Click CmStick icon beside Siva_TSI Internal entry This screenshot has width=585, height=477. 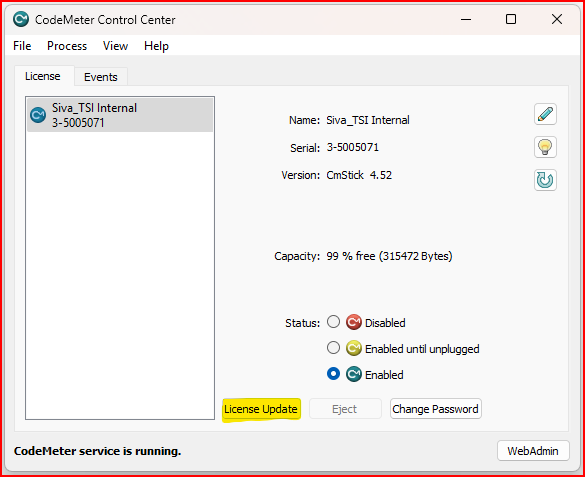coord(38,115)
